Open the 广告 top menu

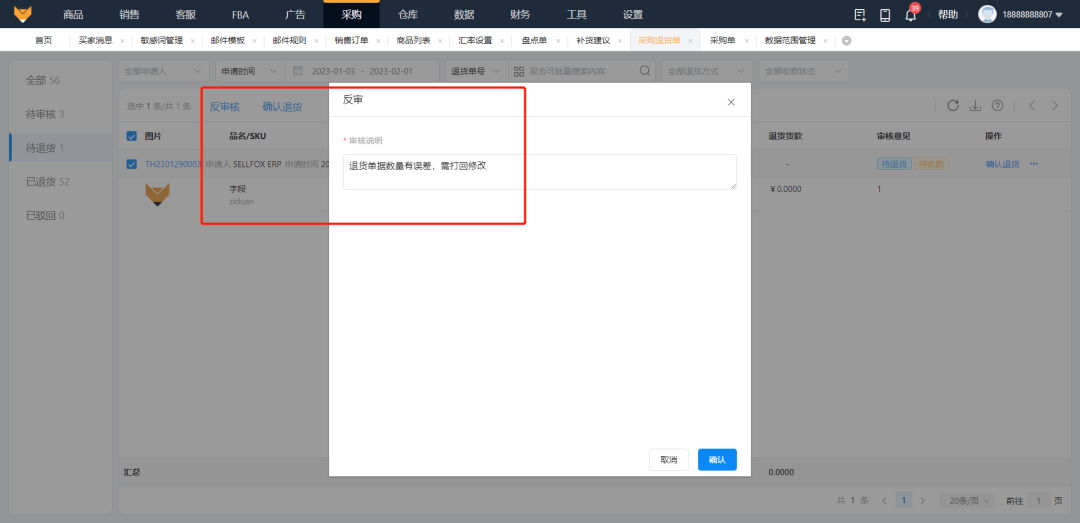point(295,14)
